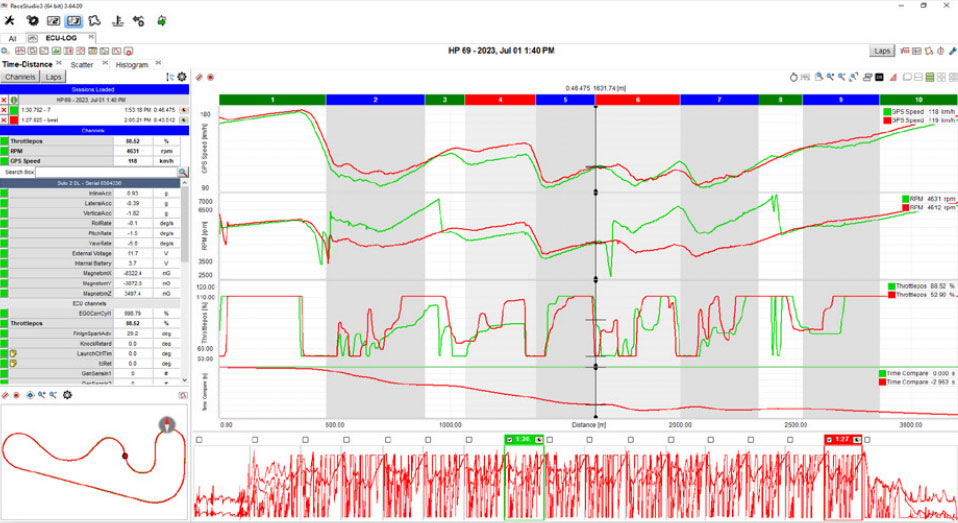Toggle the checkbox on green 1:30 lap
This screenshot has height=523, width=958.
511,440
